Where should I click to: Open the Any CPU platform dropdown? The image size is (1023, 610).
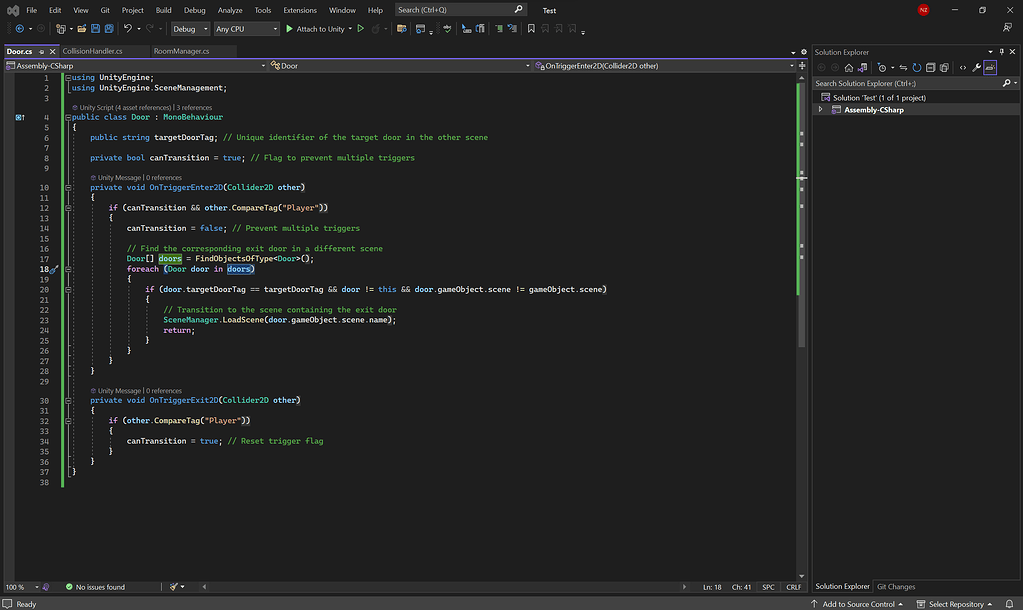(x=246, y=29)
